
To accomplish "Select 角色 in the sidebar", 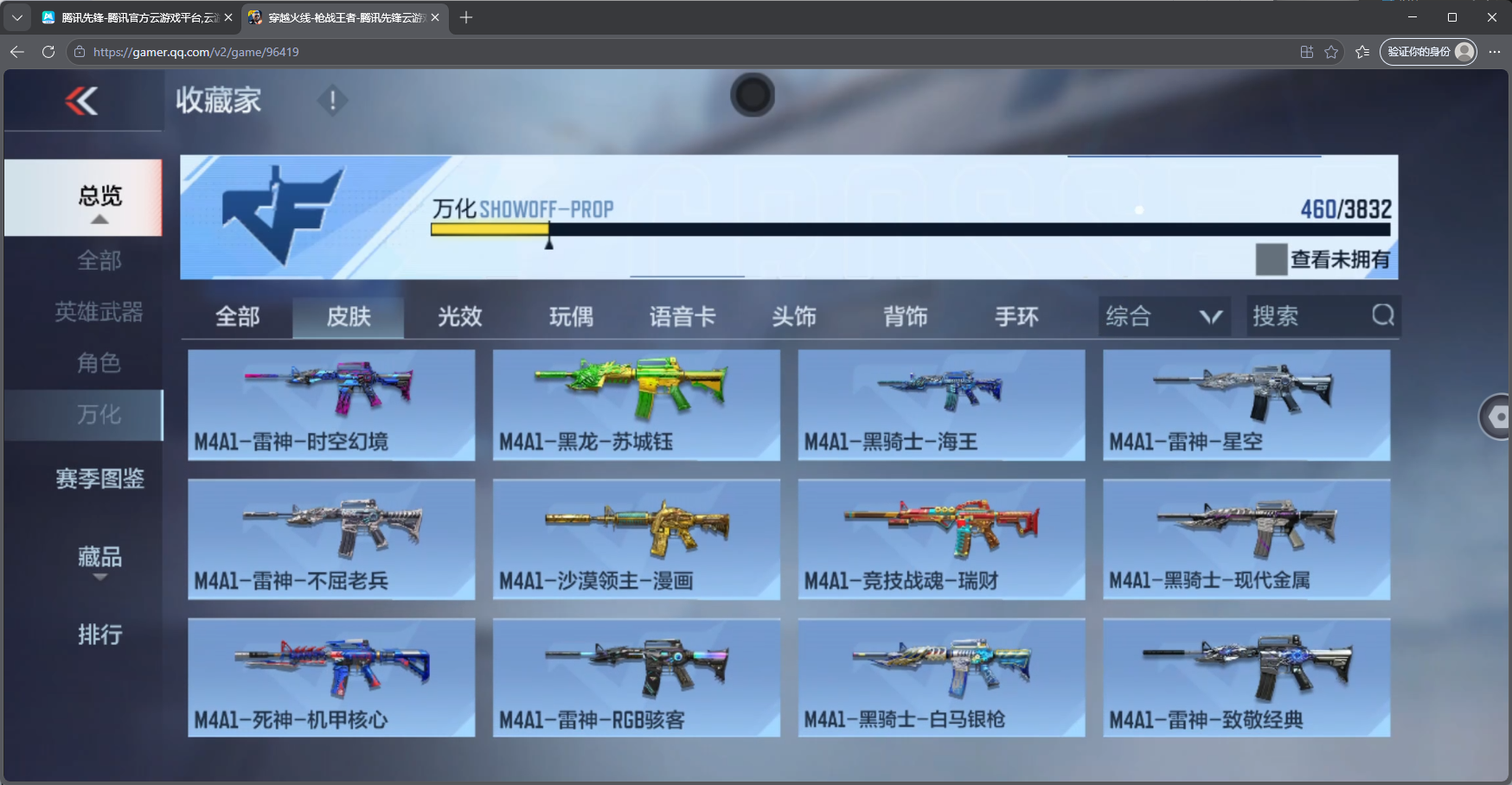I will [x=99, y=363].
